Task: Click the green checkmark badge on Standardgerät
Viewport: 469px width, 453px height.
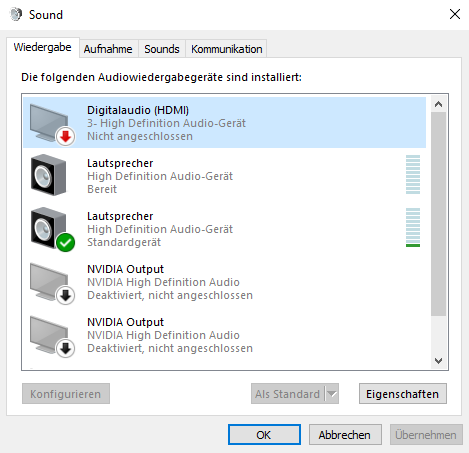Action: point(66,242)
